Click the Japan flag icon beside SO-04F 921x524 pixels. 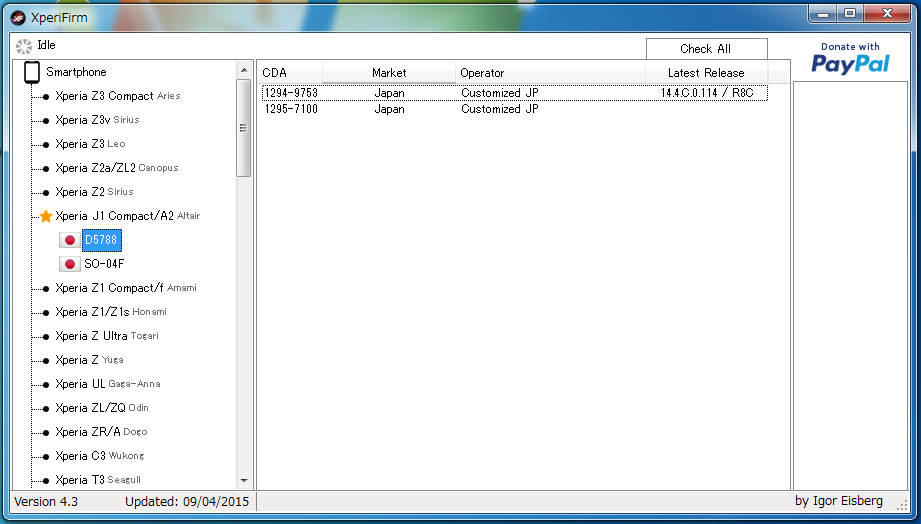pos(69,264)
